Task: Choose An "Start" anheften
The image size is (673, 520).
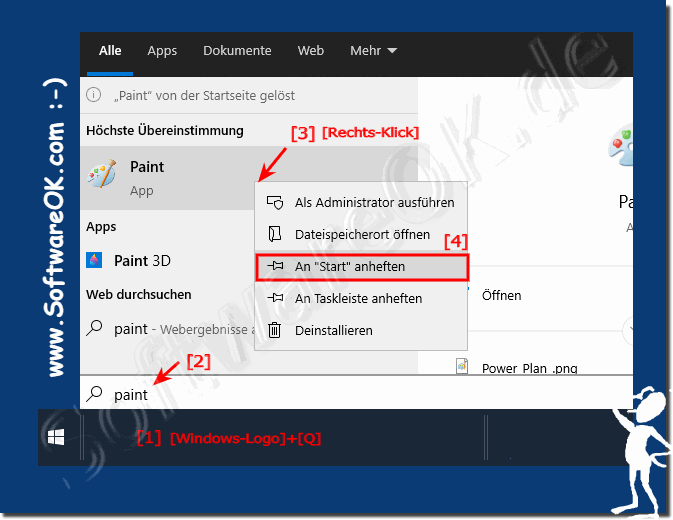Action: (x=361, y=267)
